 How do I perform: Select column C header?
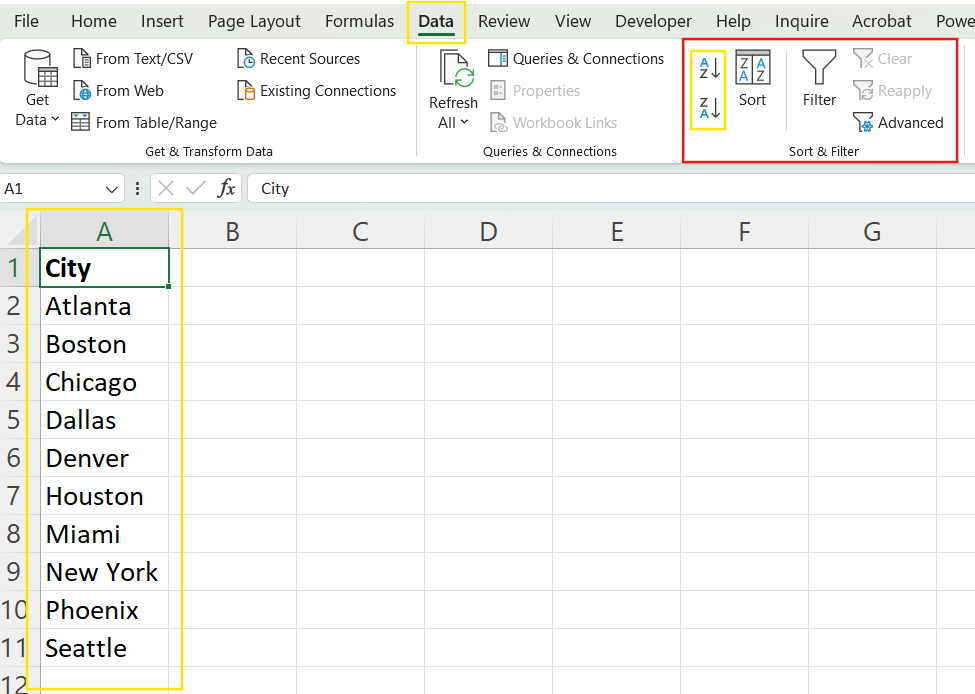click(361, 232)
